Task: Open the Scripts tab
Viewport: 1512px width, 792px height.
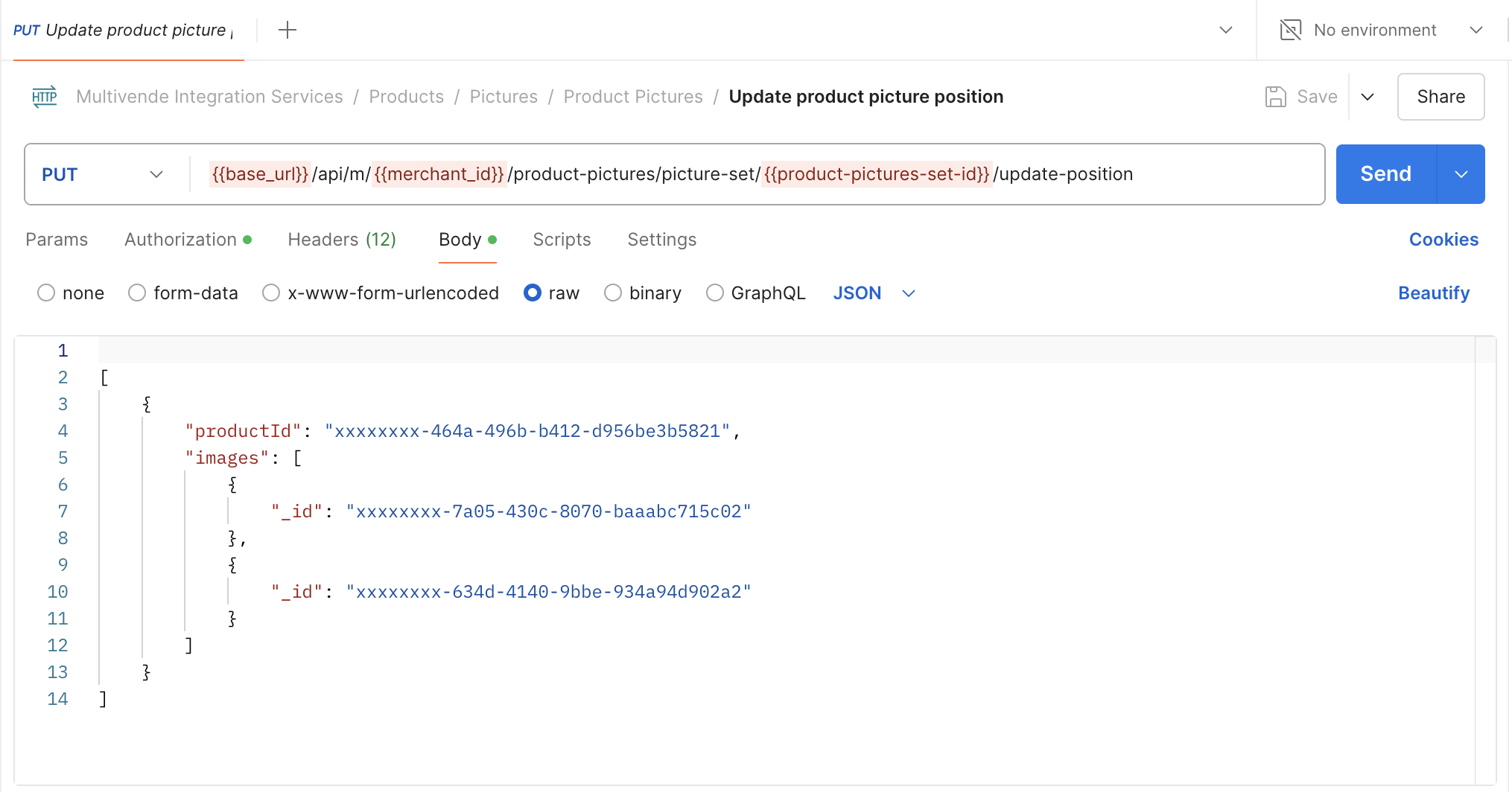Action: click(x=562, y=240)
